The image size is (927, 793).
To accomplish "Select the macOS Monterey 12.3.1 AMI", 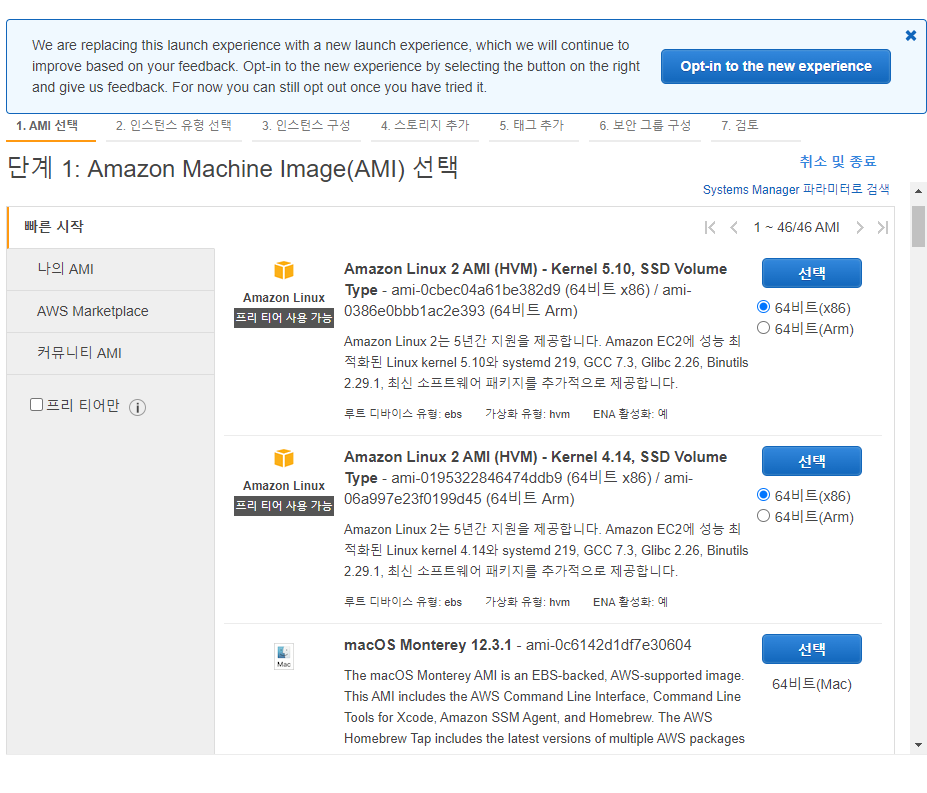I will click(812, 649).
